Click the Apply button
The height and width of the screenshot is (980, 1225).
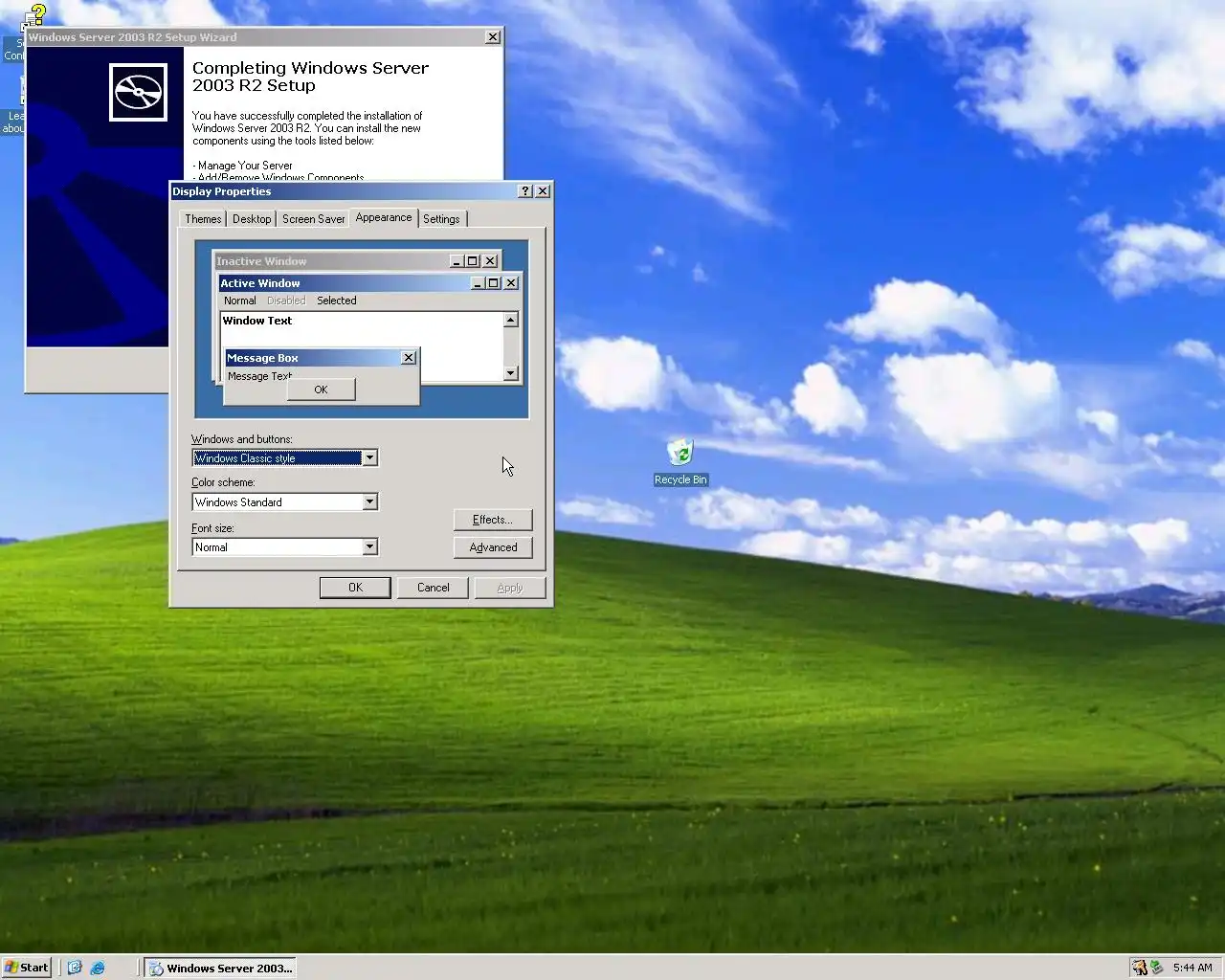510,588
